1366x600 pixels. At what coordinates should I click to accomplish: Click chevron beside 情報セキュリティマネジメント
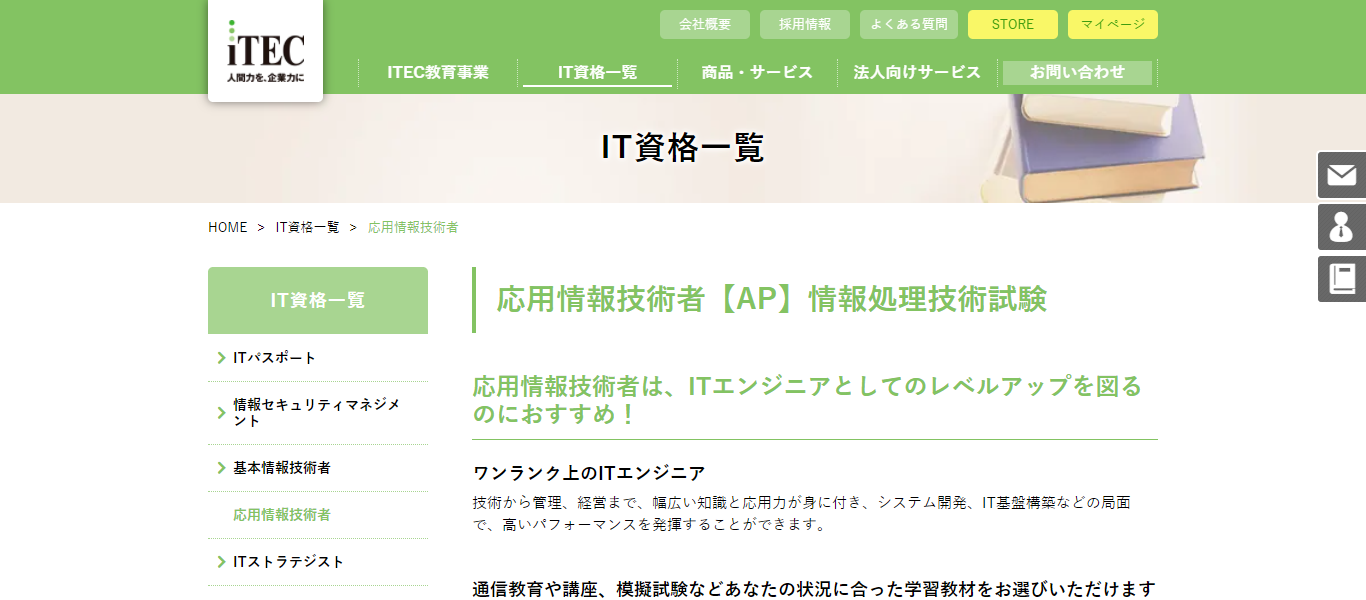point(221,413)
